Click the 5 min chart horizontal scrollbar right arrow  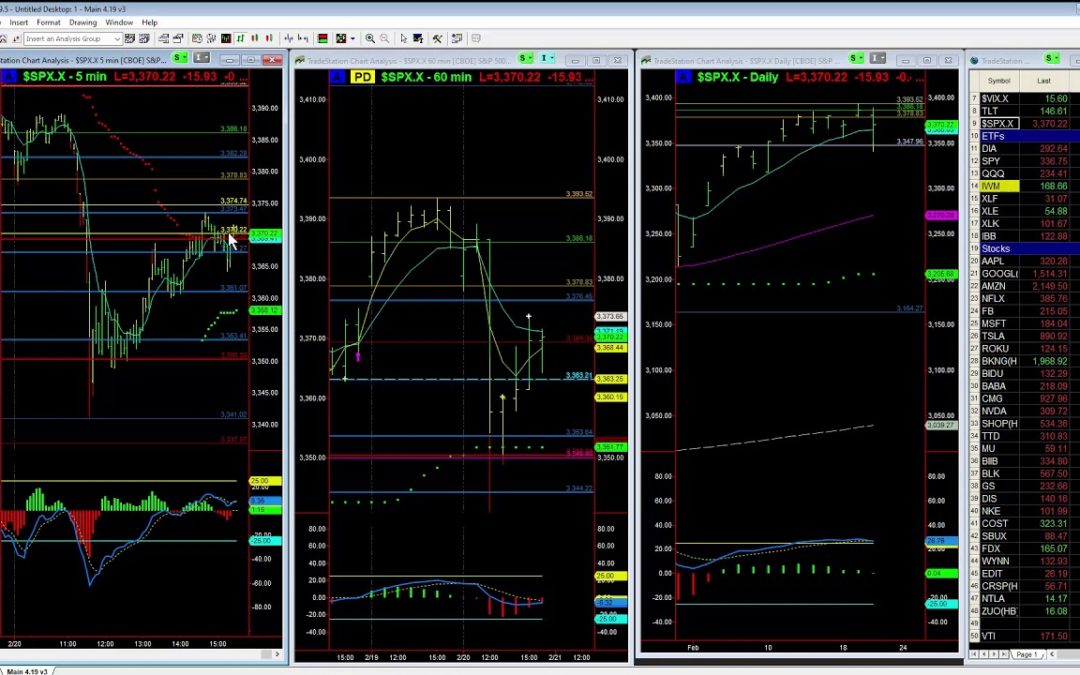[277, 654]
